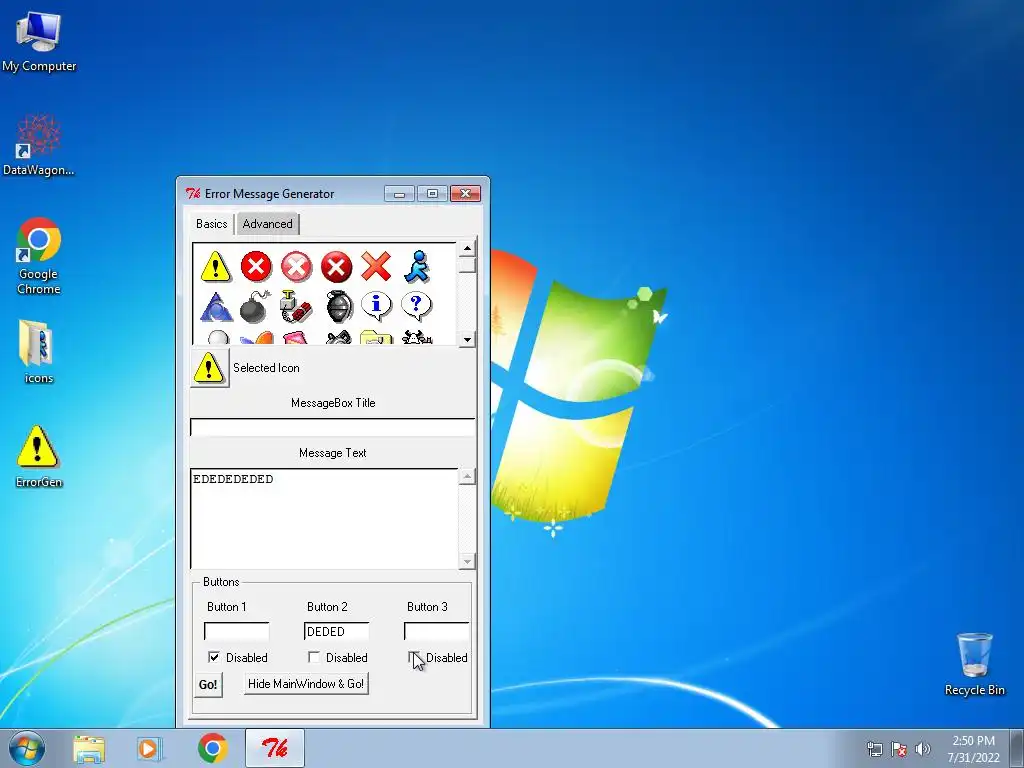Click the Go! button

coord(208,684)
